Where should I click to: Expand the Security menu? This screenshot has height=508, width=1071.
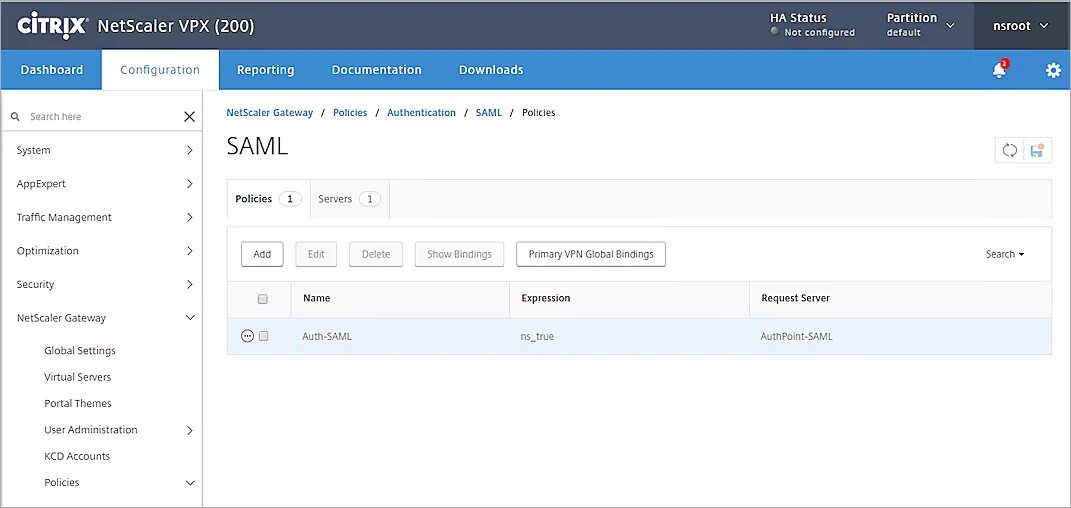coord(101,284)
